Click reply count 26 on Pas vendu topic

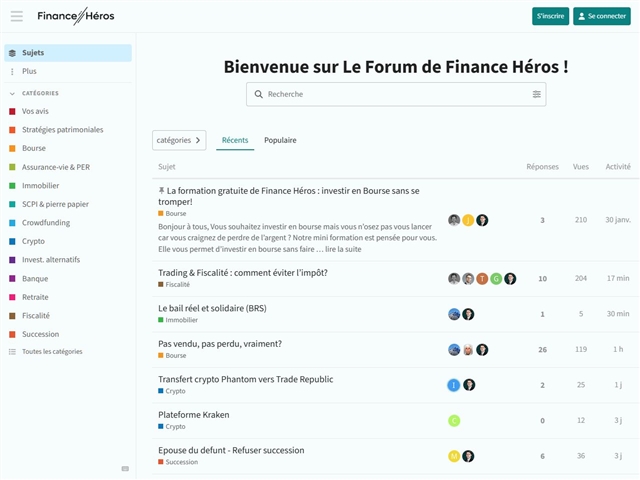coord(542,350)
